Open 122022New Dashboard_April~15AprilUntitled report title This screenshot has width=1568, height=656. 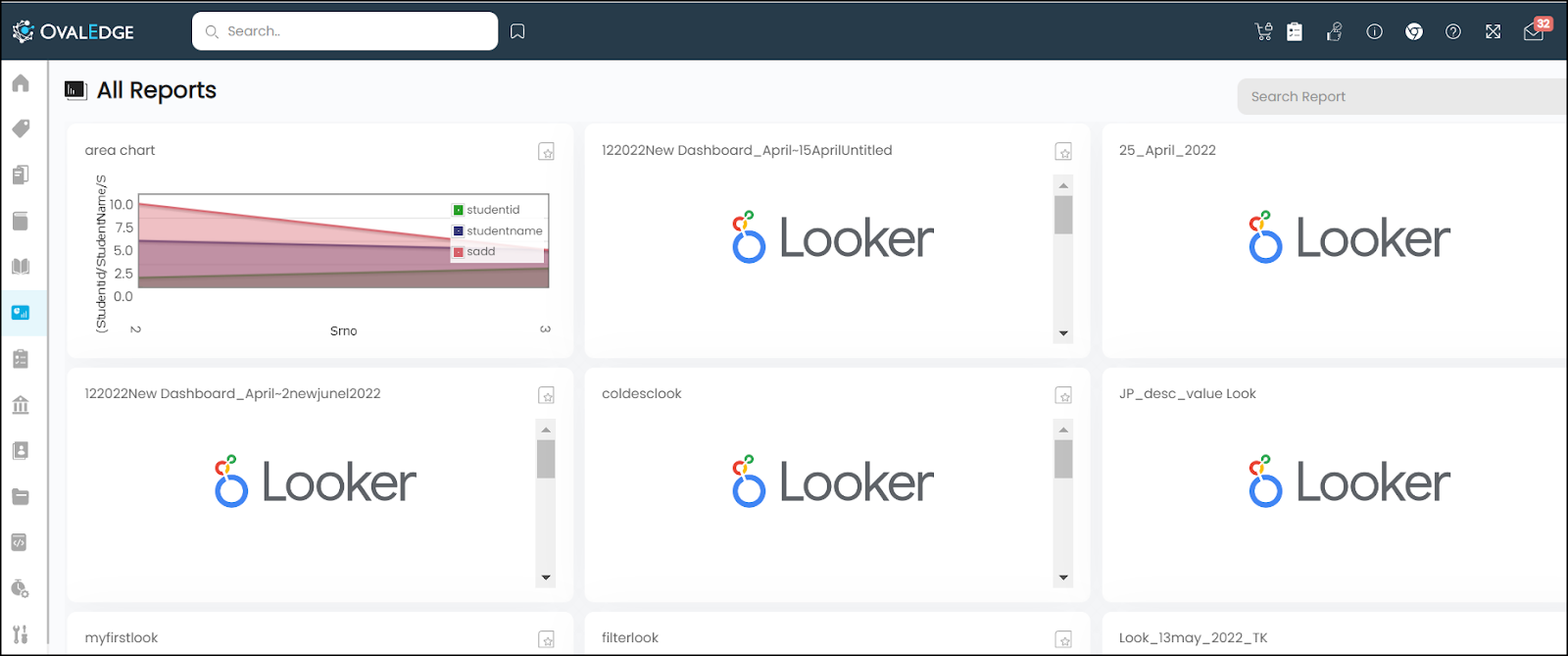click(x=747, y=150)
